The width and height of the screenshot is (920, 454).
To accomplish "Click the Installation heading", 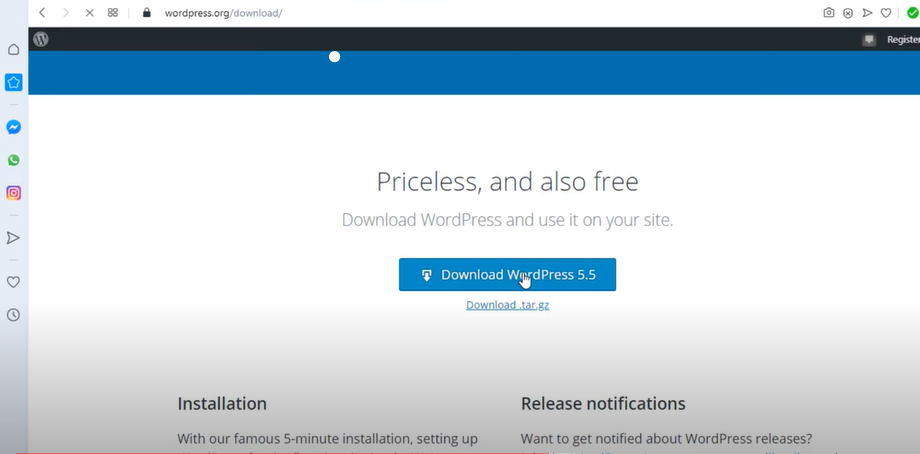I will click(222, 404).
